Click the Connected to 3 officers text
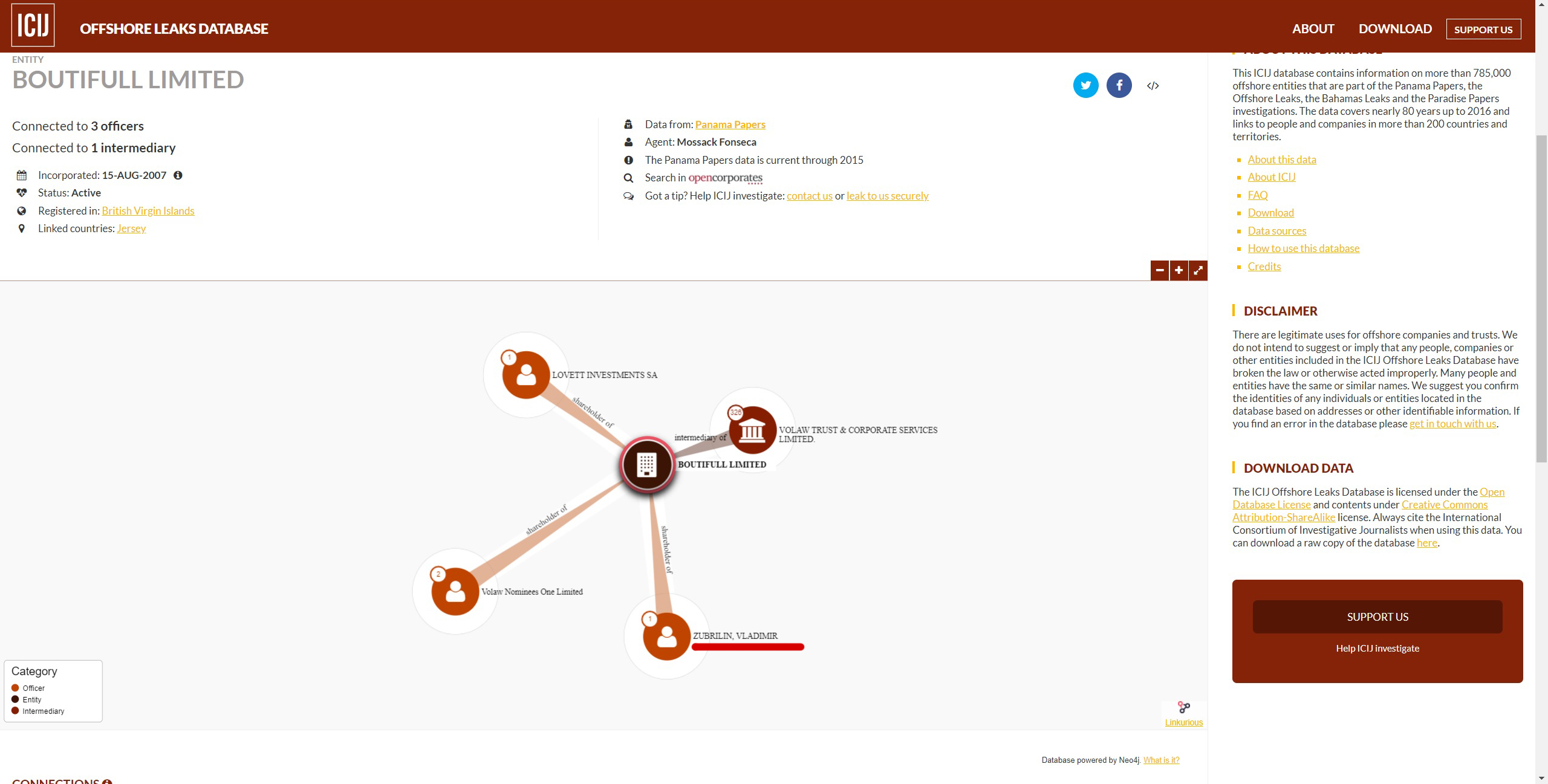Screen dimensions: 1548x784 point(78,126)
